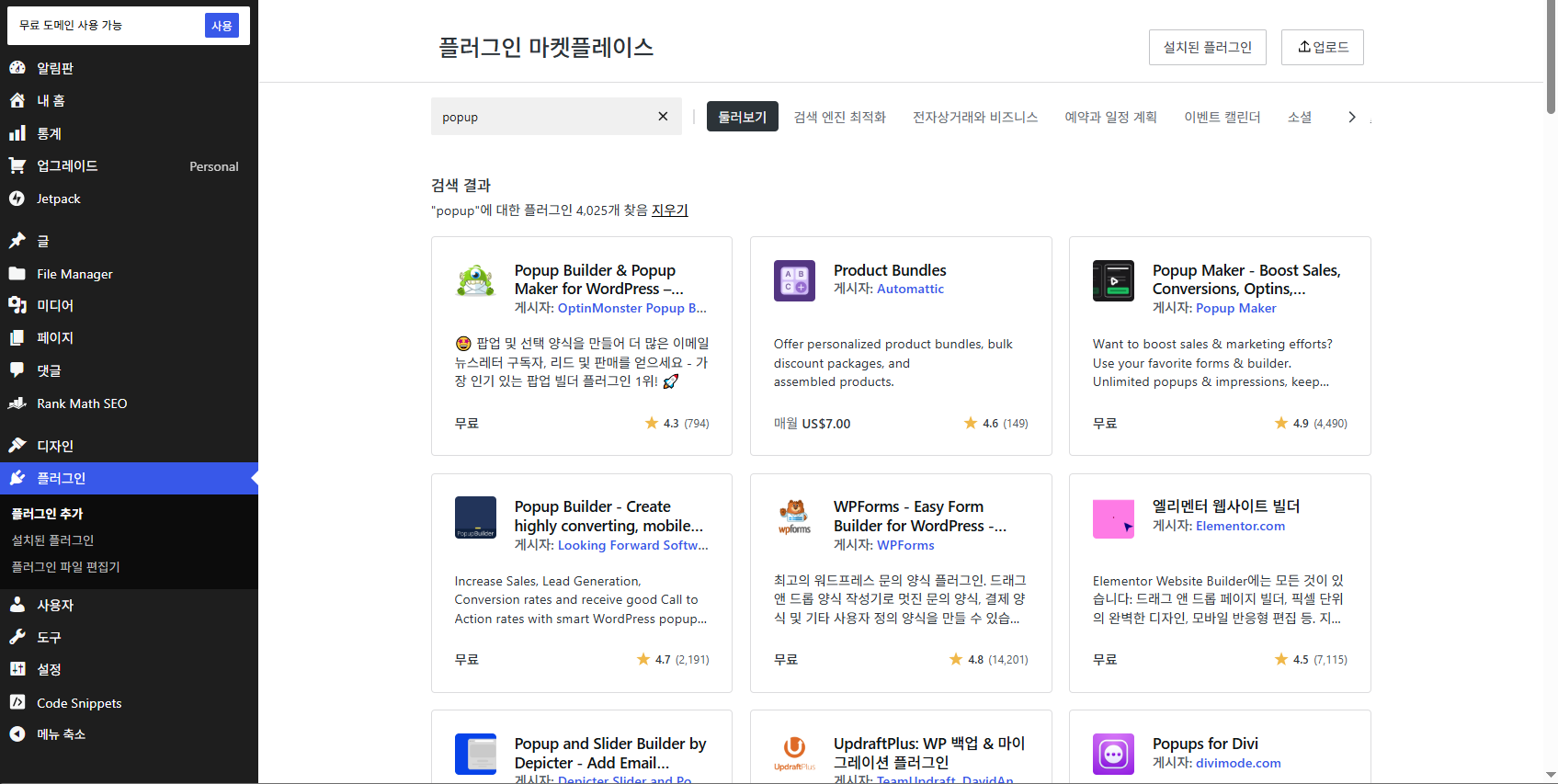
Task: Open 플러그인 파일 편집기 submenu item
Action: (65, 567)
